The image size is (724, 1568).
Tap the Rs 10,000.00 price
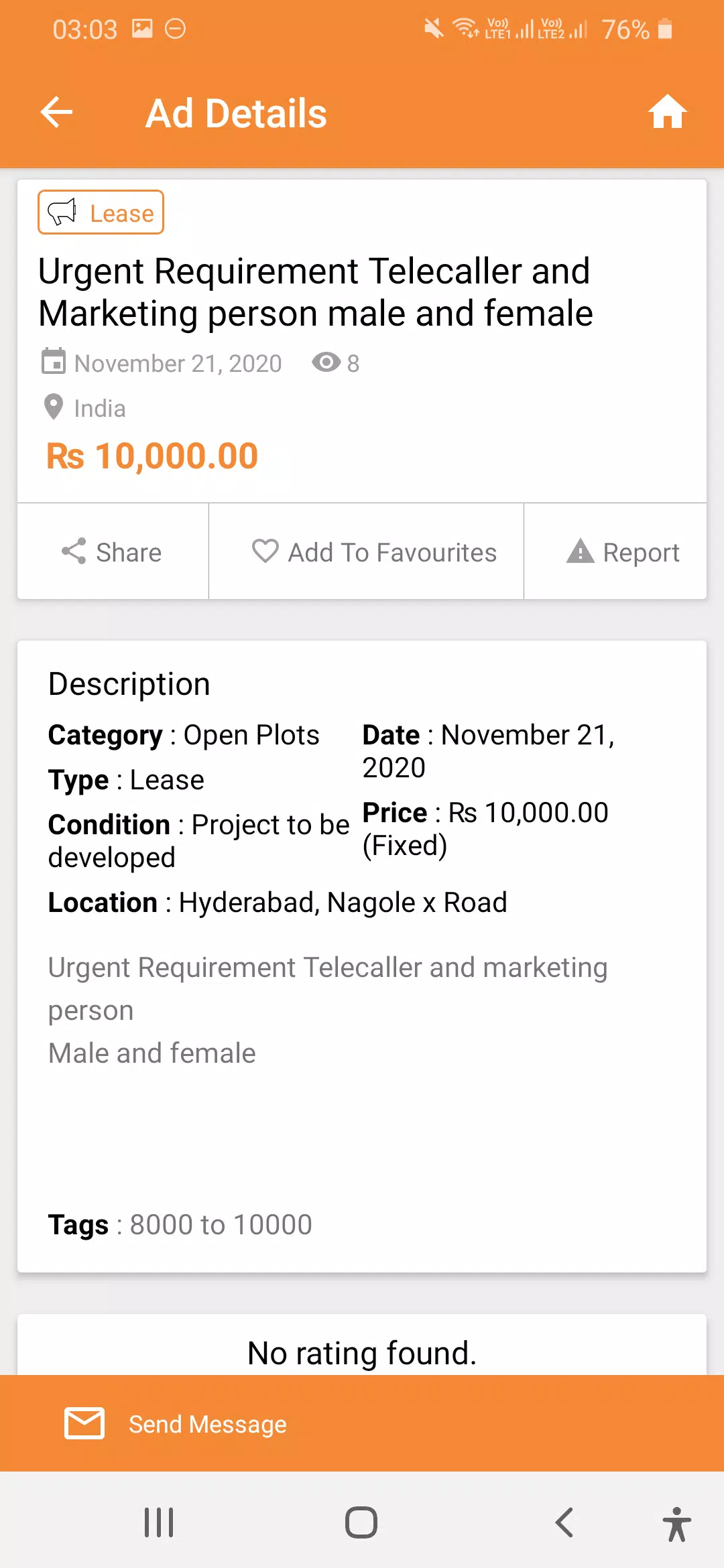click(x=152, y=456)
